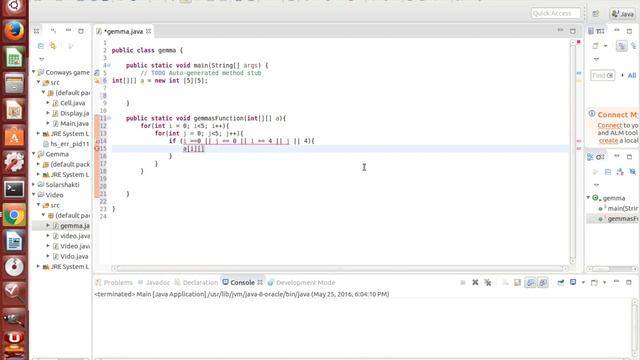The image size is (640, 360).
Task: Click the error marker on line 15
Action: click(x=97, y=149)
